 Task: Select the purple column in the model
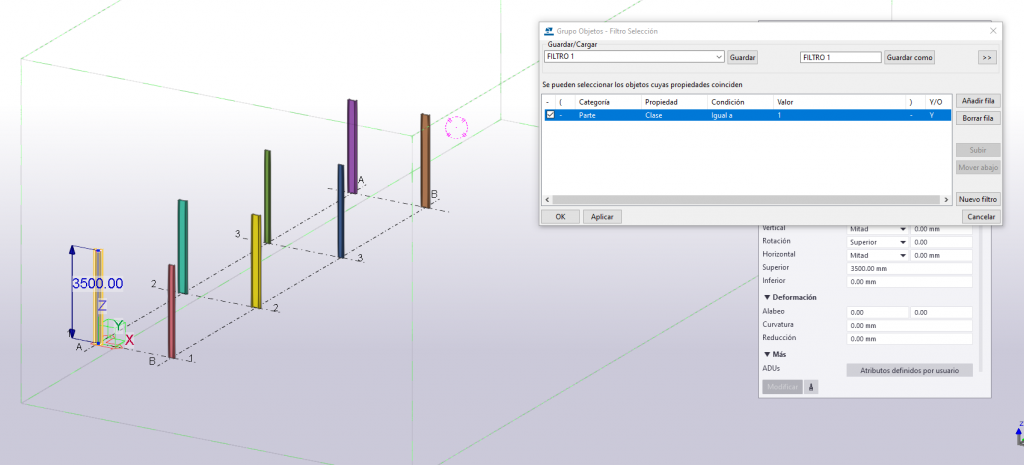click(352, 146)
